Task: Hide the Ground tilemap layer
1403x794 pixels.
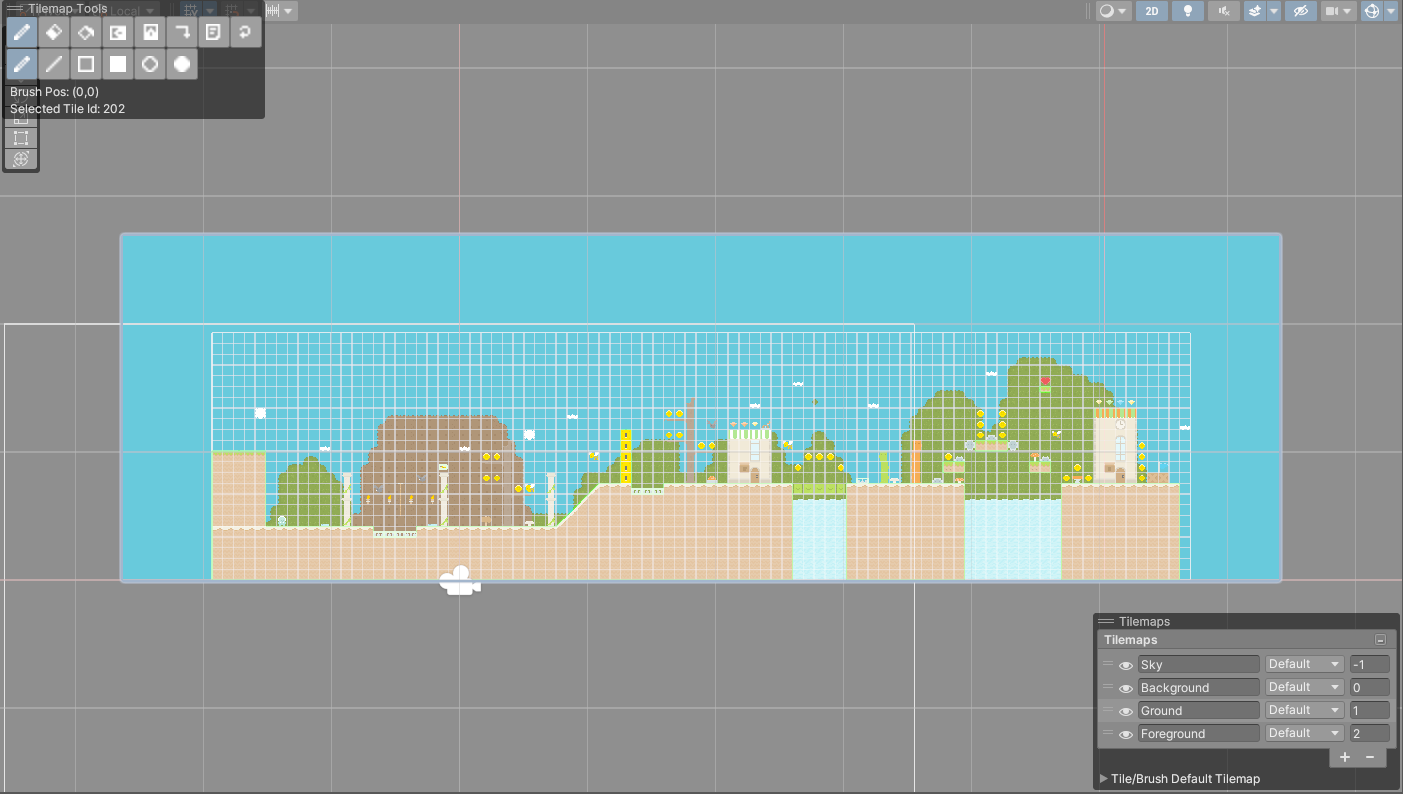Action: pos(1125,711)
